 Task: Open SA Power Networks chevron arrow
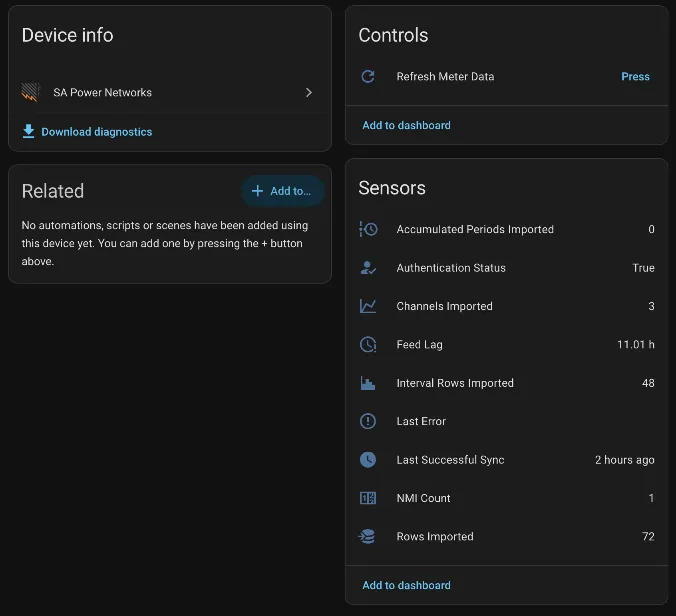[309, 92]
